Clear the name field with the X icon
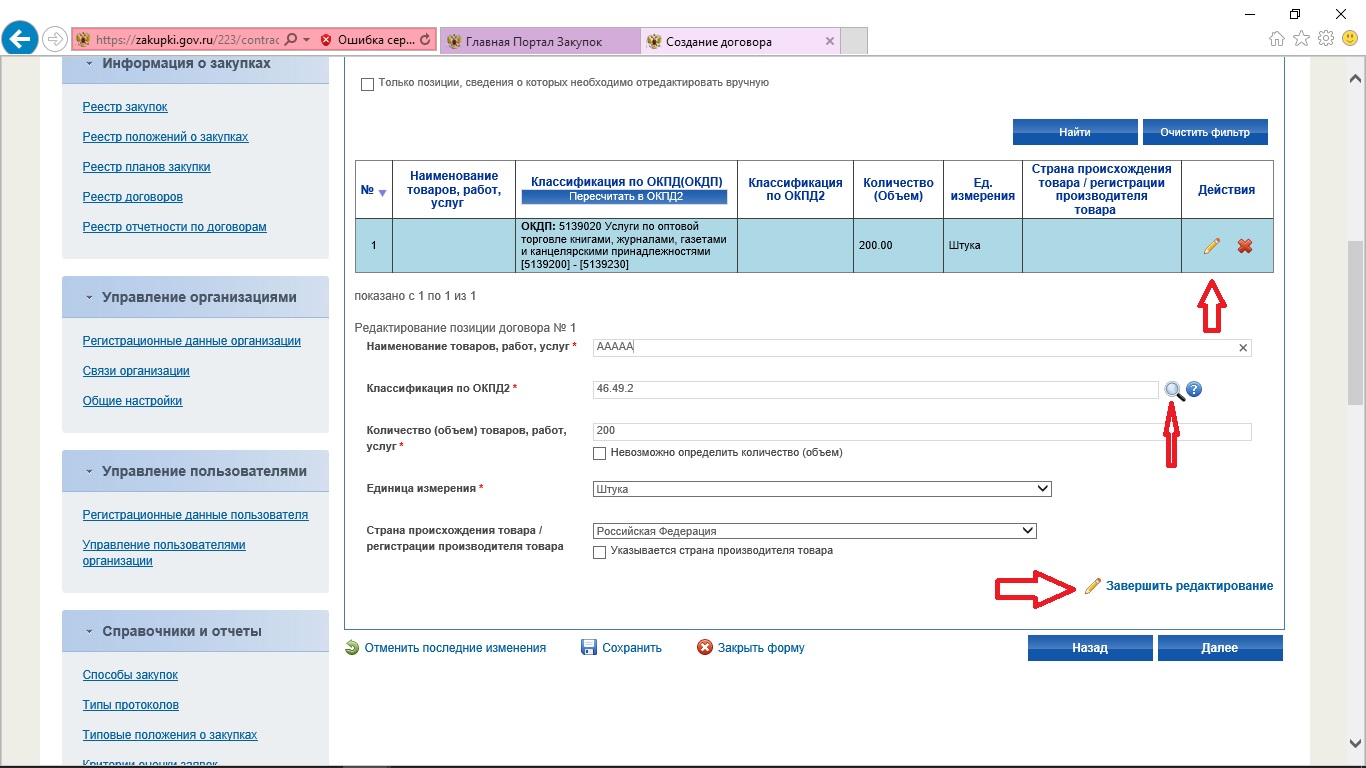The width and height of the screenshot is (1366, 768). point(1243,348)
